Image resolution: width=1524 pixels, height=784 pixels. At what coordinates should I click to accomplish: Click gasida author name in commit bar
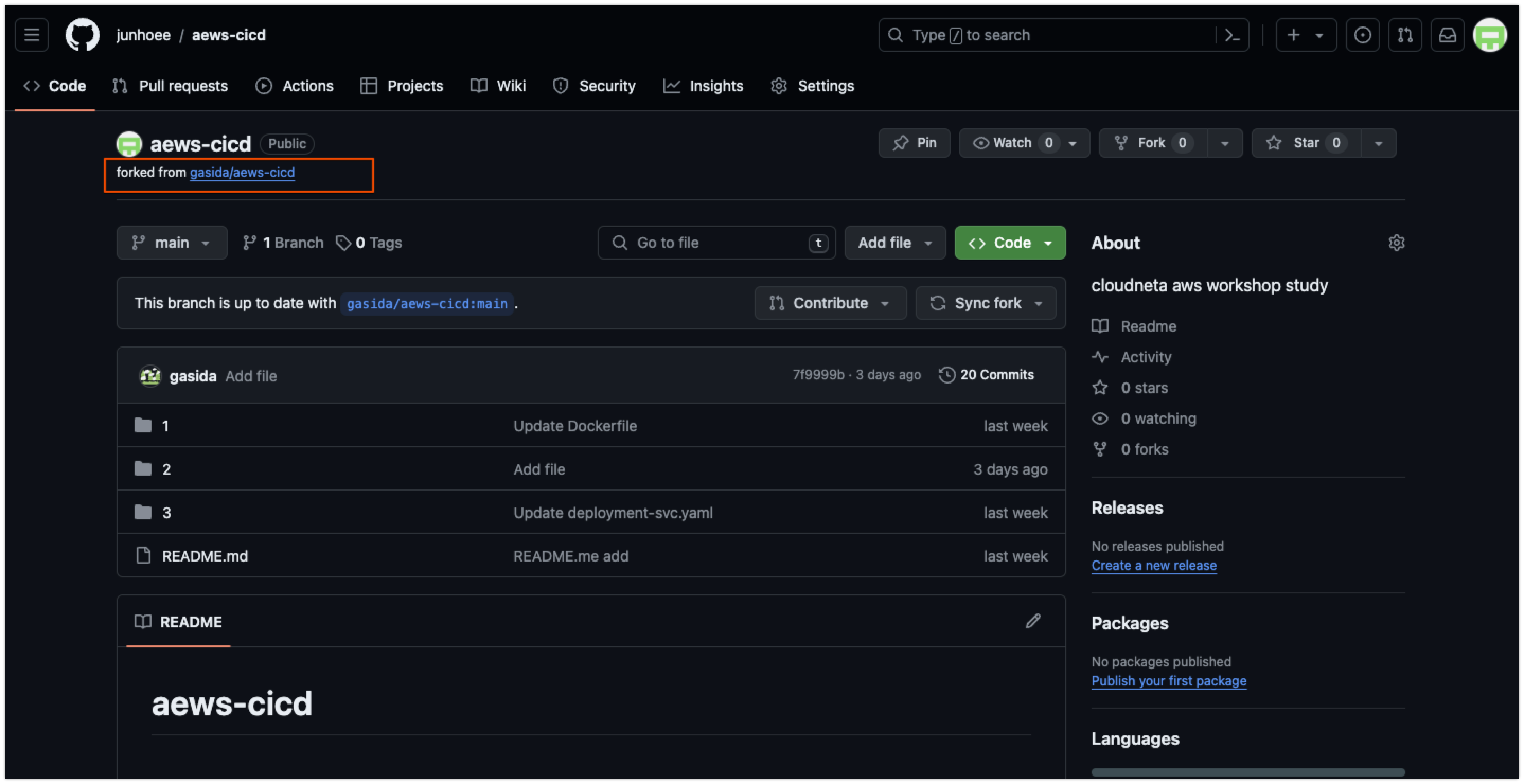pos(193,376)
